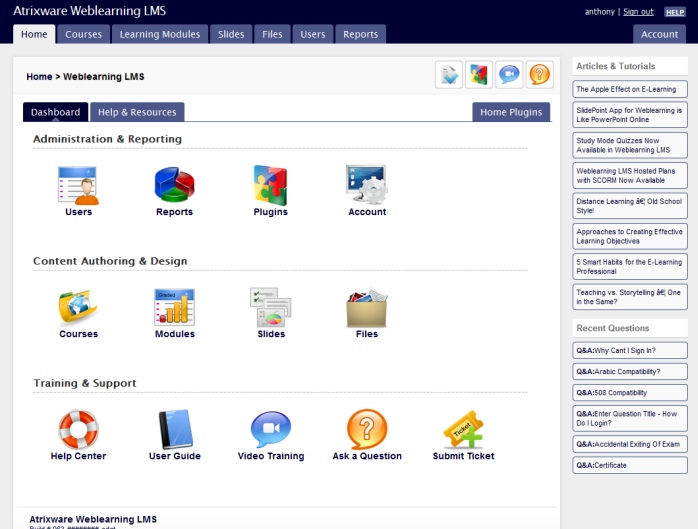The width and height of the screenshot is (698, 529).
Task: Click the Plugins label under Administration
Action: pos(271,212)
